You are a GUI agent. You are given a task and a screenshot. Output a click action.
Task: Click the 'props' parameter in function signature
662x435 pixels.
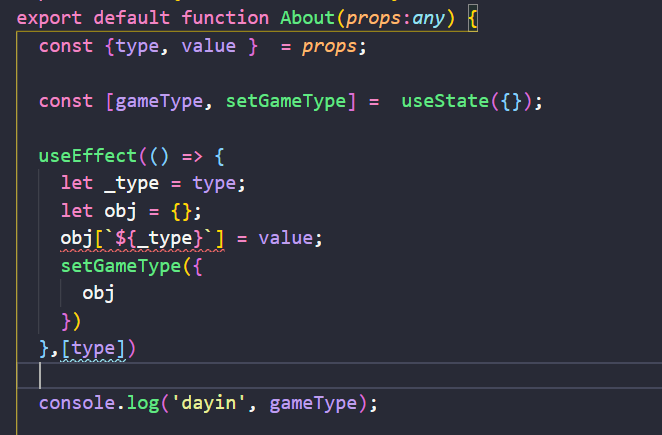(x=373, y=19)
